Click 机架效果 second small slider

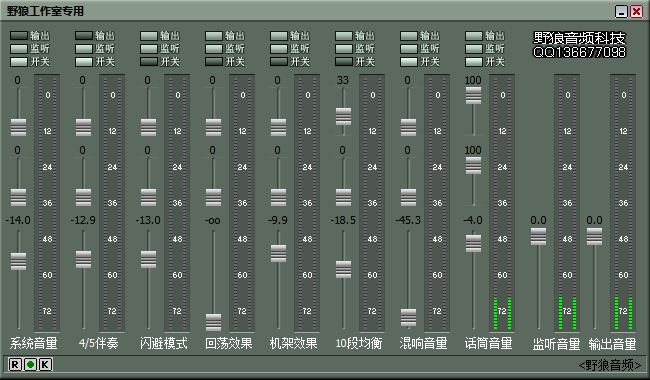[279, 197]
